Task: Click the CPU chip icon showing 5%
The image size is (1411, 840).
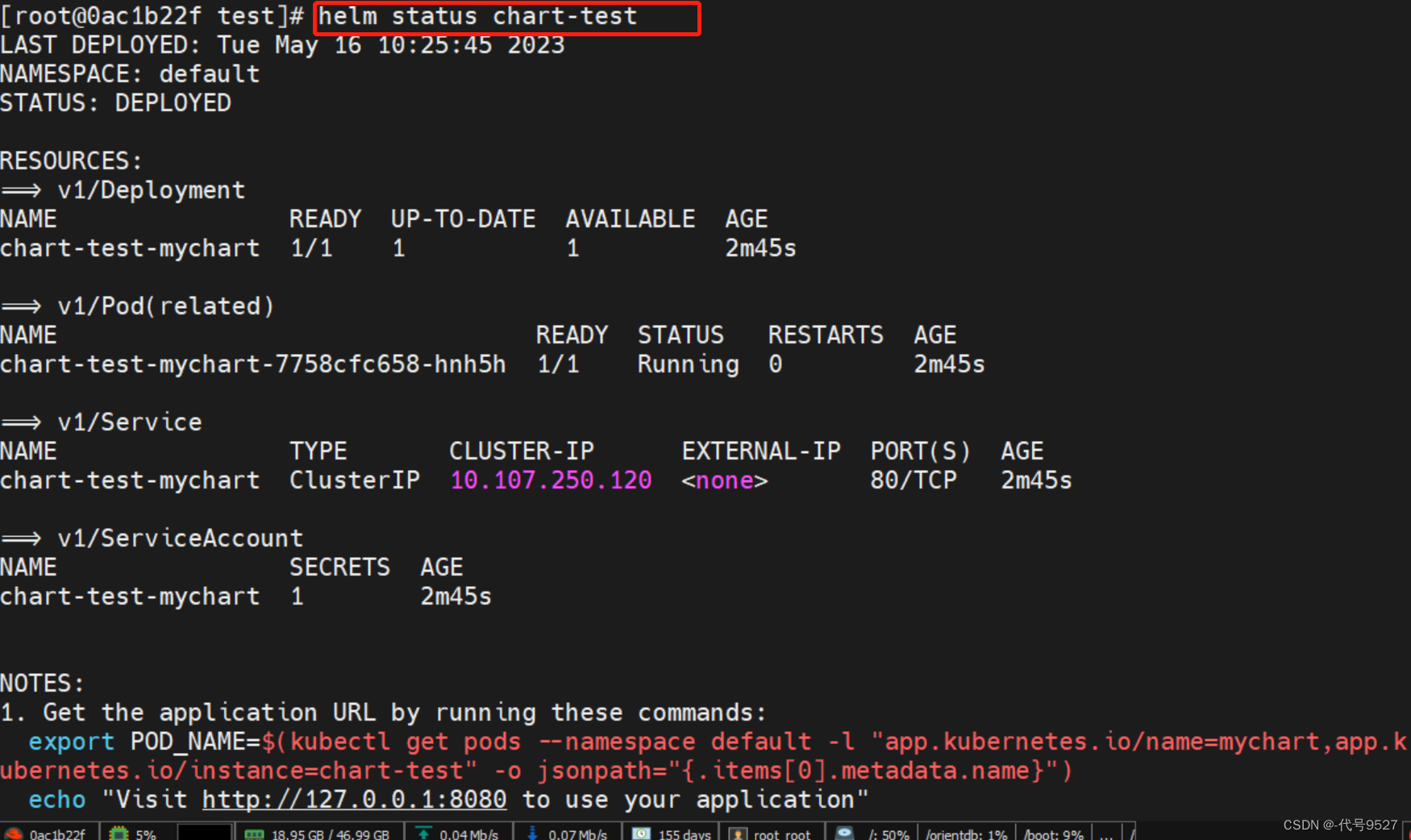Action: pos(119,834)
